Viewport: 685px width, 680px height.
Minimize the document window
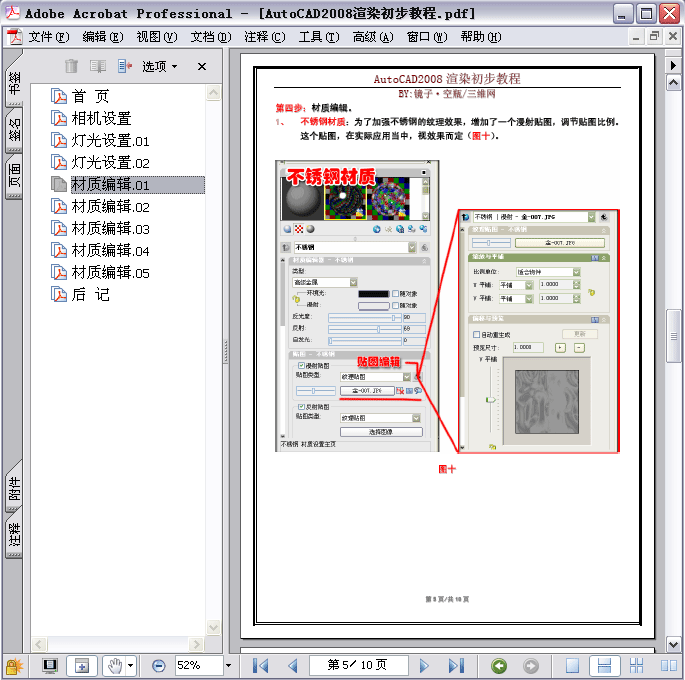point(636,37)
